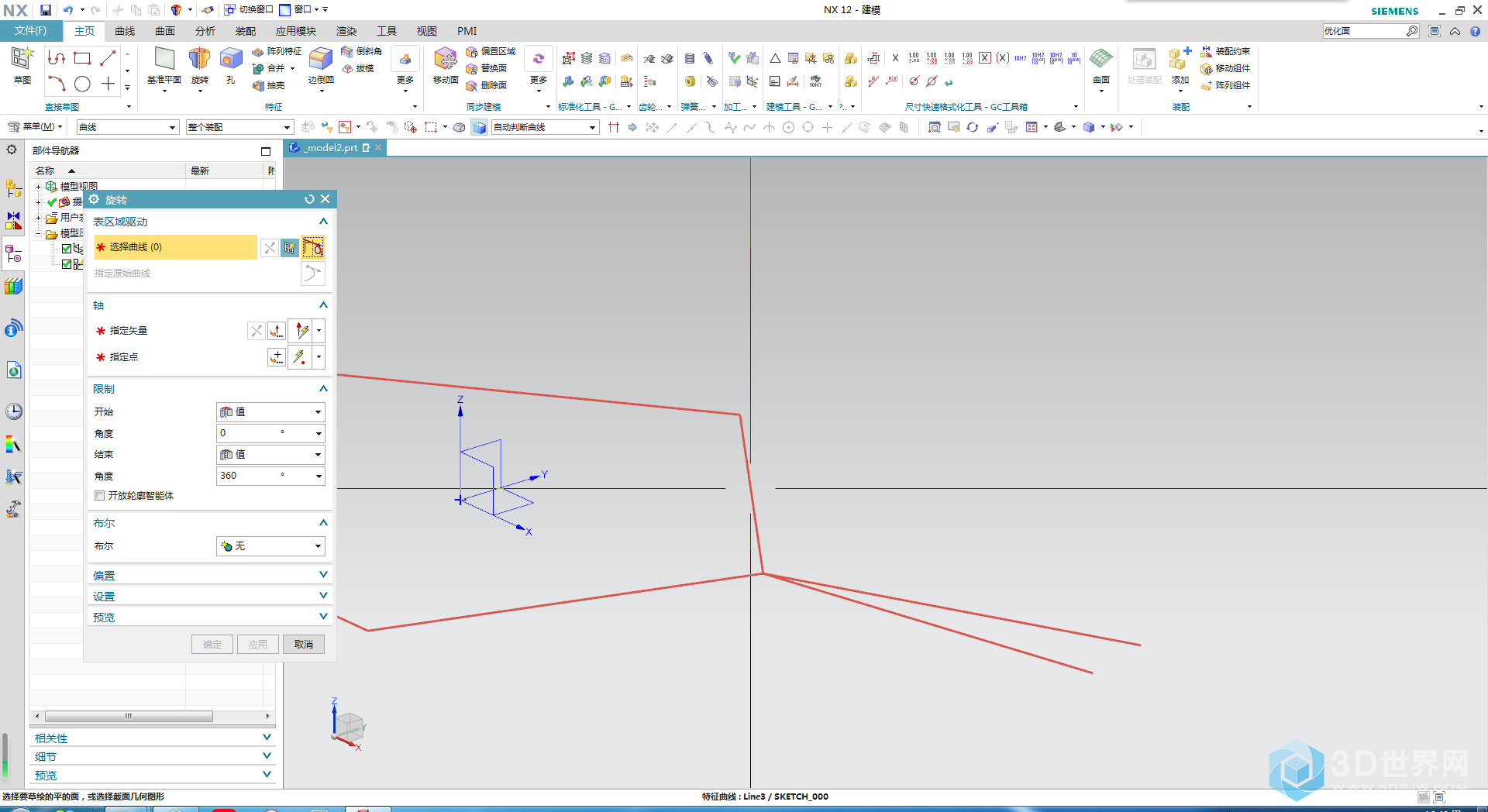Click the save icon in title bar
The height and width of the screenshot is (812, 1488).
[46, 10]
